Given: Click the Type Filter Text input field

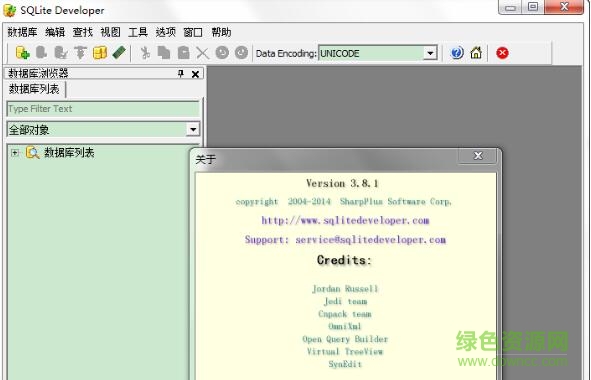Looking at the screenshot, I should coord(103,109).
